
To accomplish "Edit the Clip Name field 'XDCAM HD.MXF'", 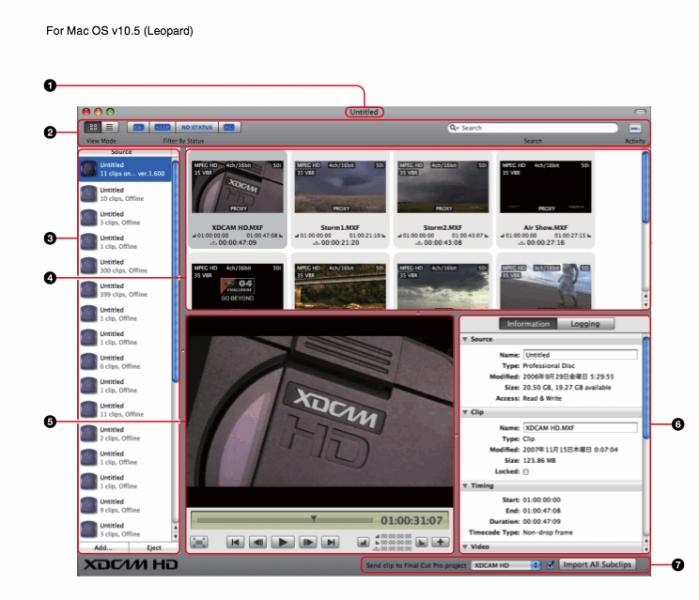I will point(580,428).
